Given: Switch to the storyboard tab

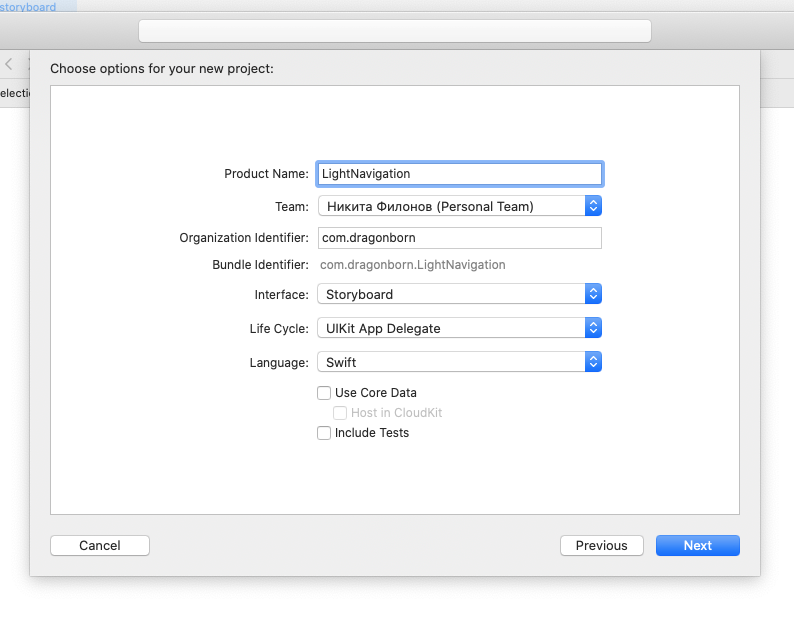Looking at the screenshot, I should coord(28,7).
